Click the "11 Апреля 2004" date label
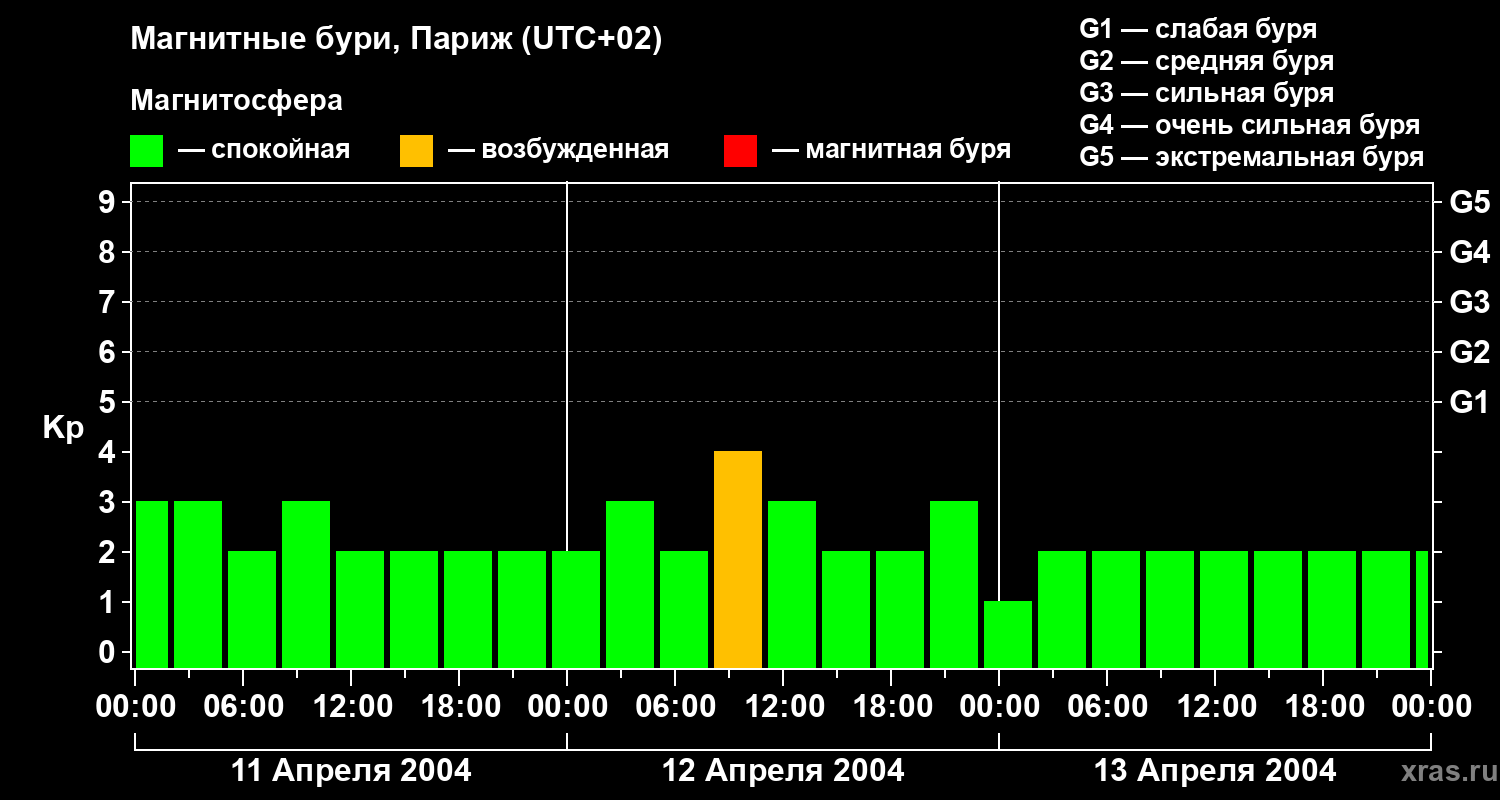 pyautogui.click(x=351, y=770)
